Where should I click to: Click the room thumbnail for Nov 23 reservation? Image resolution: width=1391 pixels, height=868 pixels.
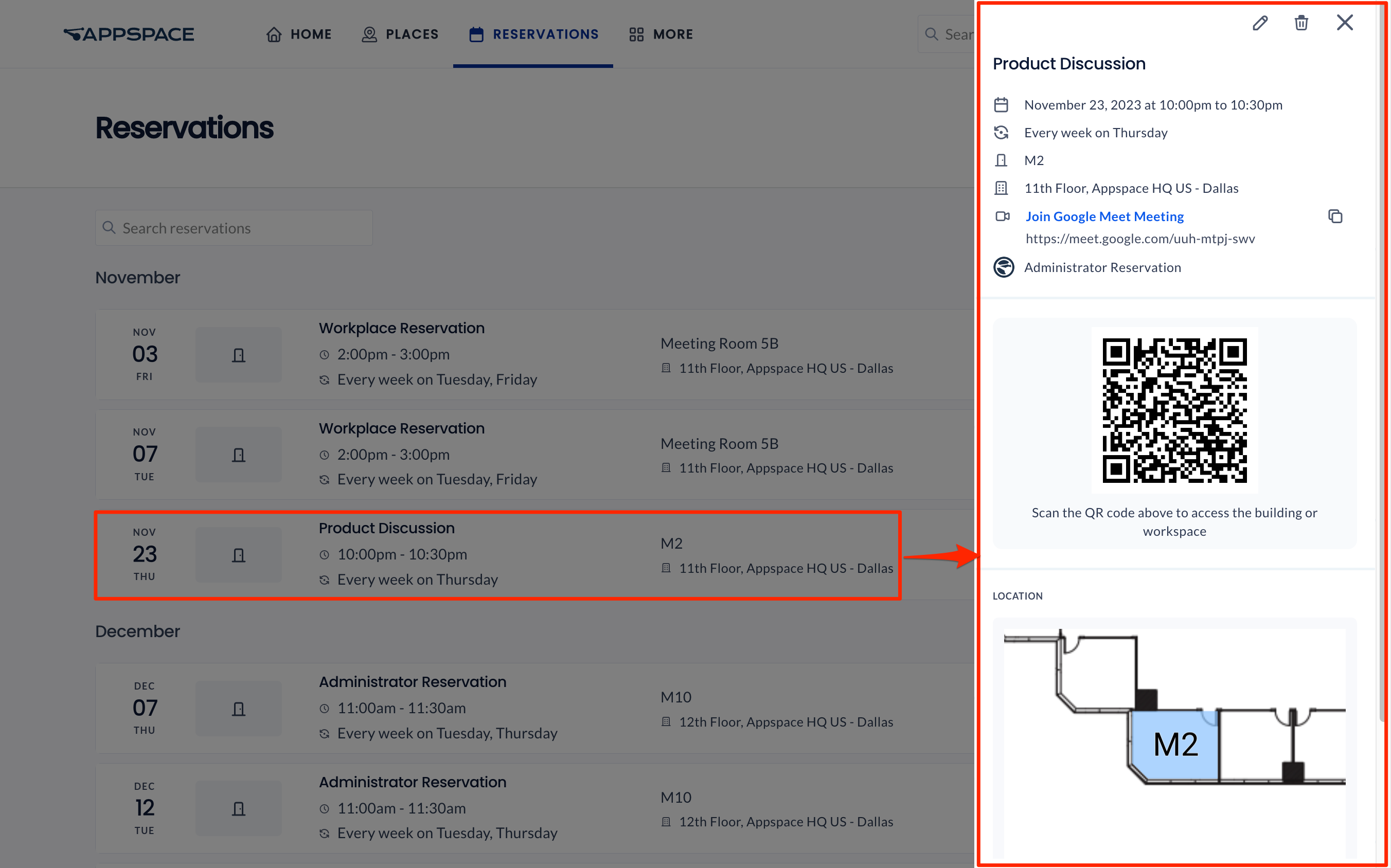tap(238, 554)
